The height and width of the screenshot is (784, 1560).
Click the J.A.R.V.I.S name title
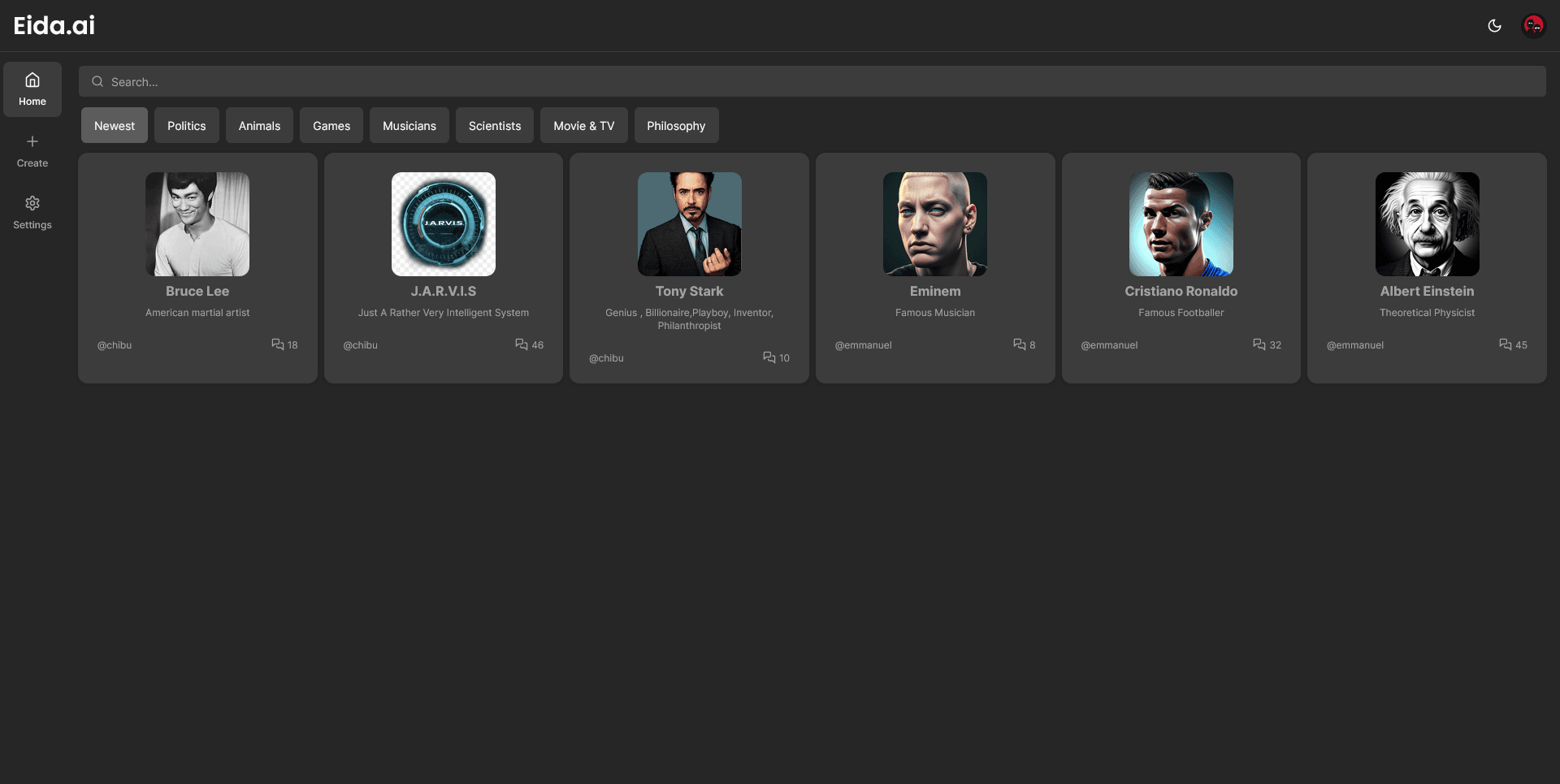(x=444, y=291)
